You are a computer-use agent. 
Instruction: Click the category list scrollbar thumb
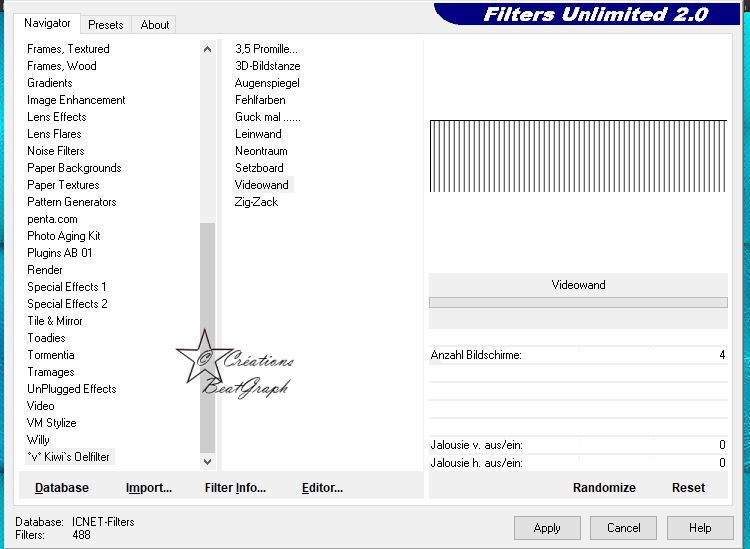click(x=207, y=338)
